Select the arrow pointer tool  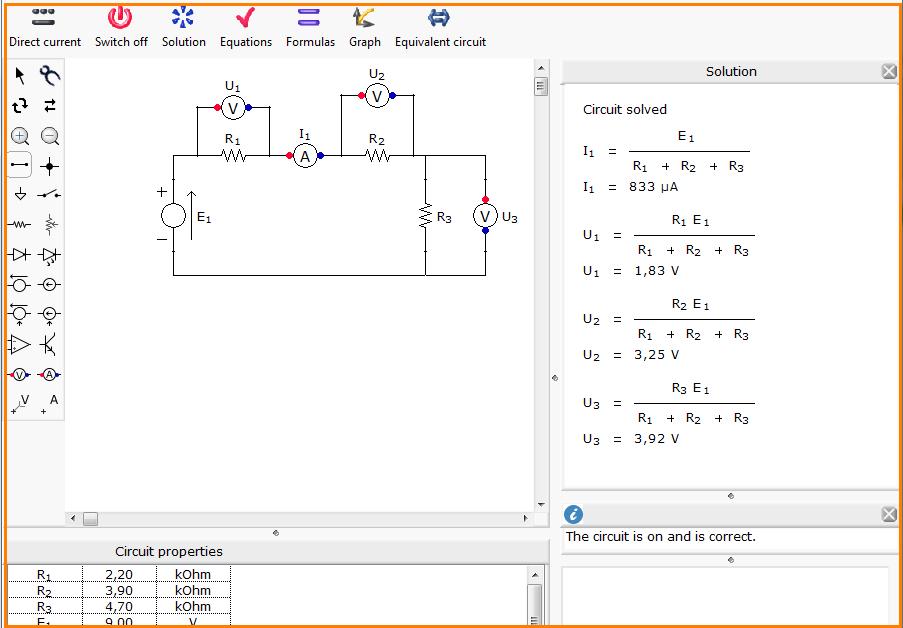20,75
